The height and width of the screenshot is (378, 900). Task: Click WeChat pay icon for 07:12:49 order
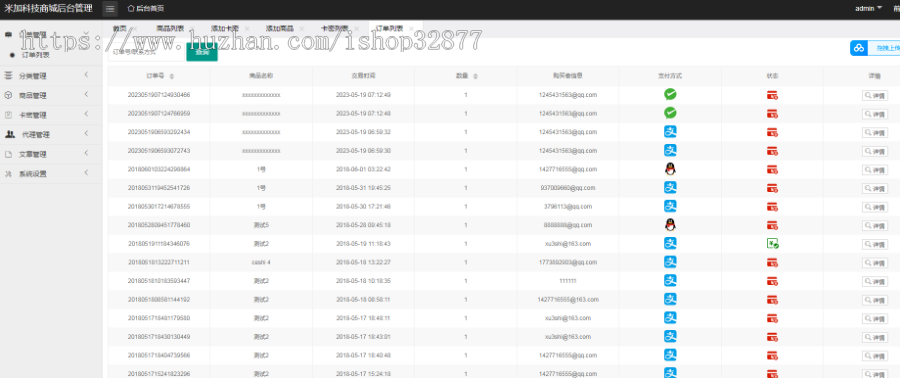click(670, 95)
